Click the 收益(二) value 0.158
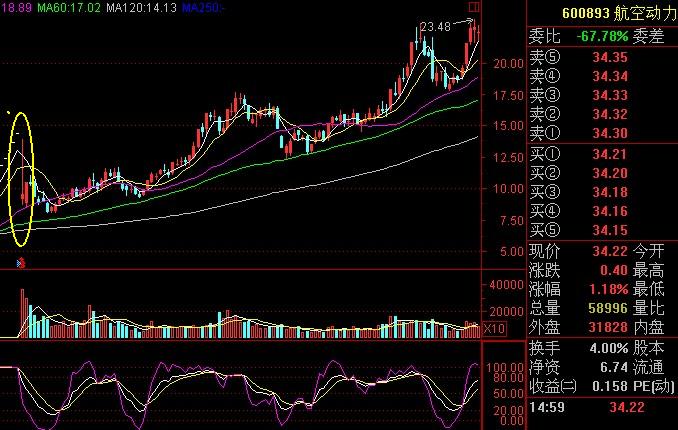 [x=610, y=386]
